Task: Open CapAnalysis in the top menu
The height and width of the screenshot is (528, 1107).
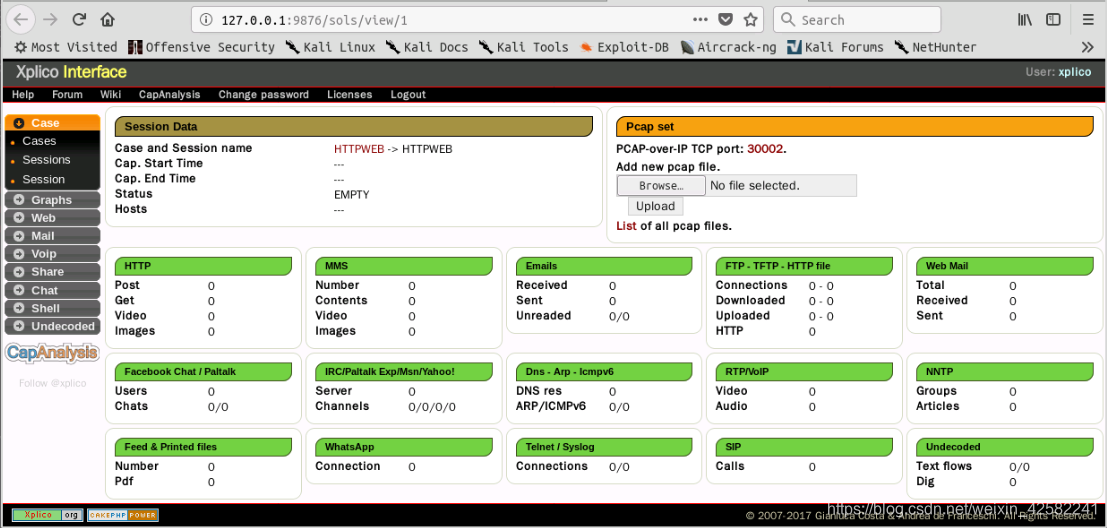Action: click(x=169, y=95)
